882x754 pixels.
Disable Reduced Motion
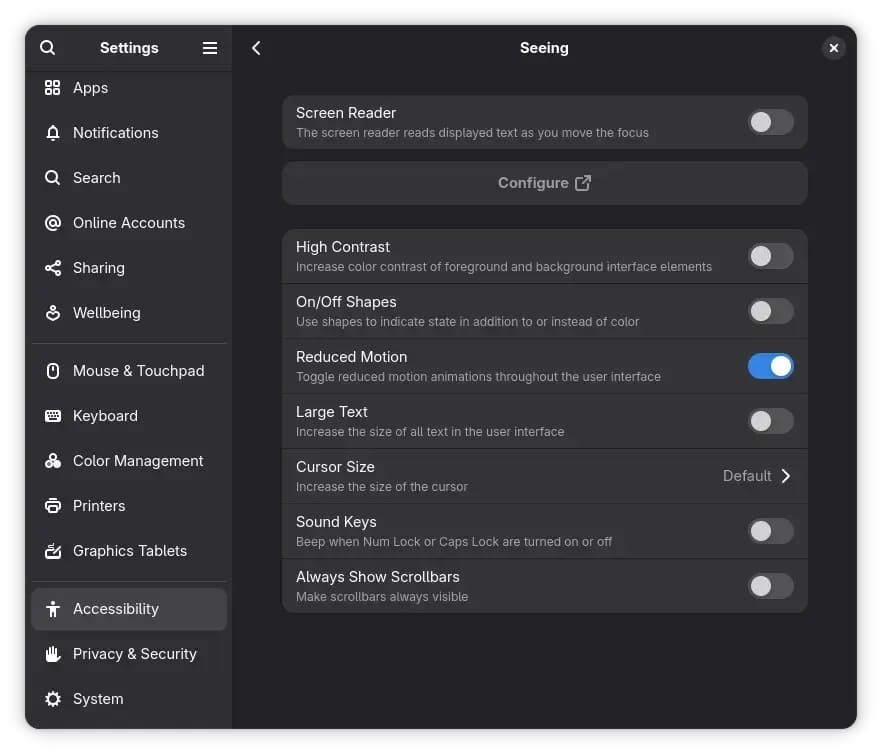click(770, 366)
